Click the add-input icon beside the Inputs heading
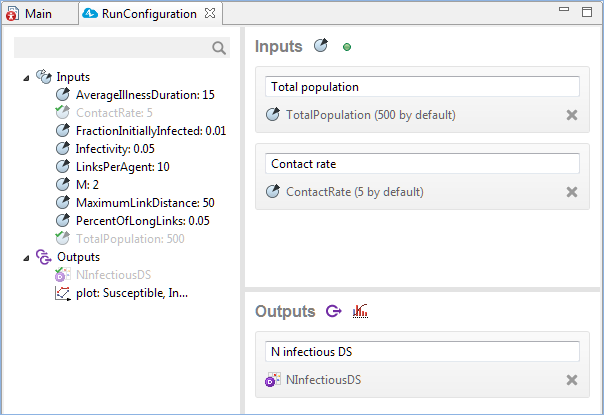Screen dimensions: 604x415 point(320,45)
